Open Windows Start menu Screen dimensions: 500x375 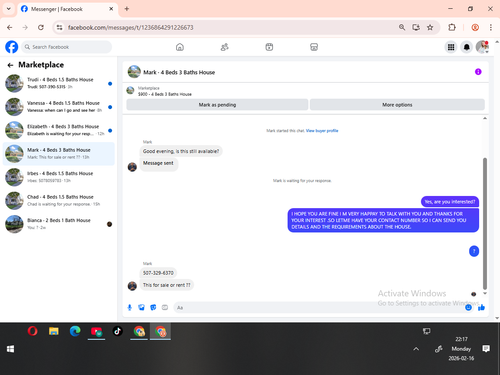click(10, 349)
